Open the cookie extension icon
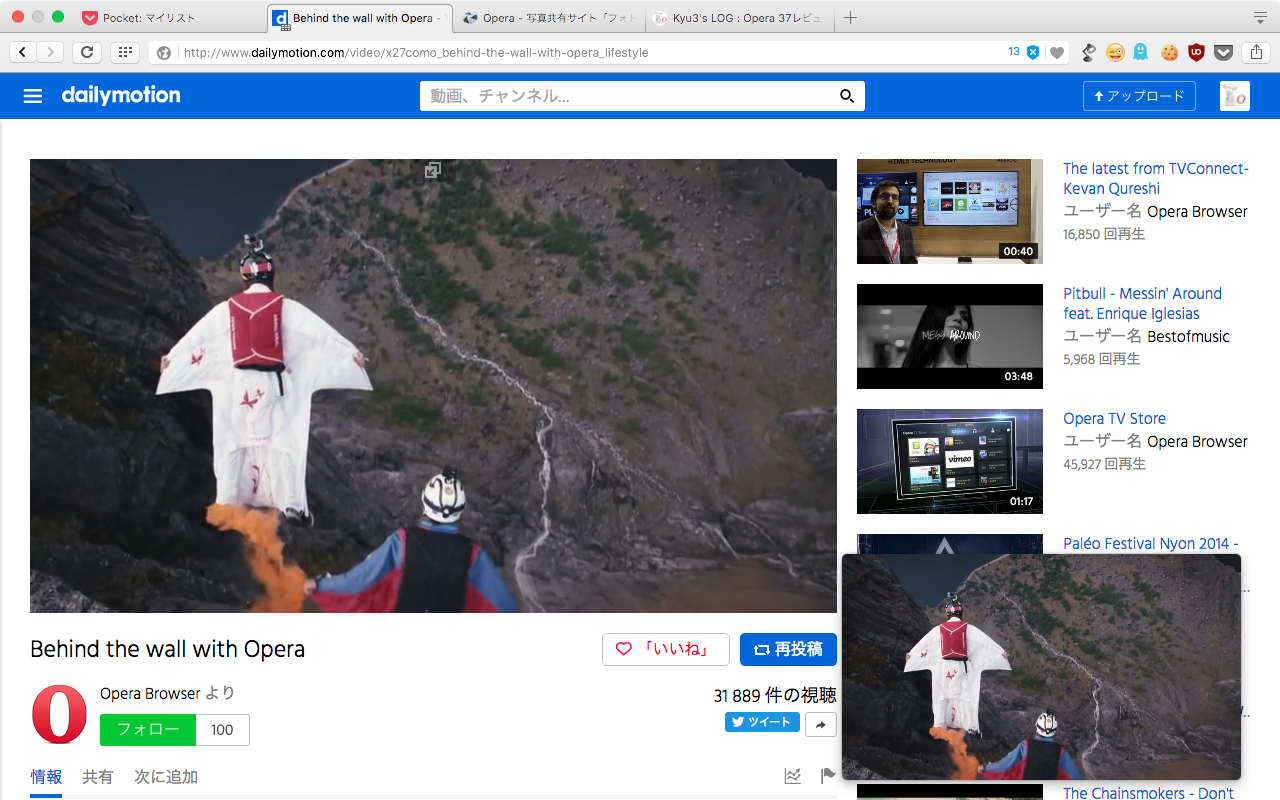Image resolution: width=1280 pixels, height=800 pixels. (x=1169, y=53)
